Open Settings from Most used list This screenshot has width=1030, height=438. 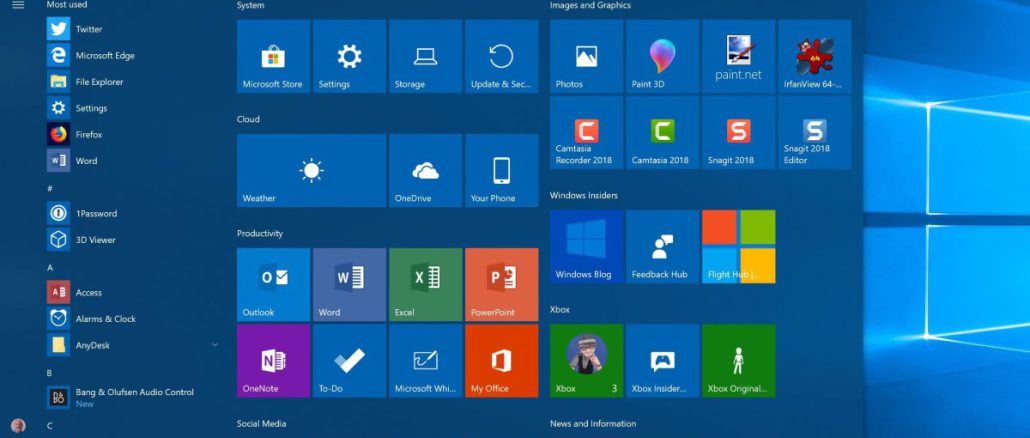[x=132, y=108]
